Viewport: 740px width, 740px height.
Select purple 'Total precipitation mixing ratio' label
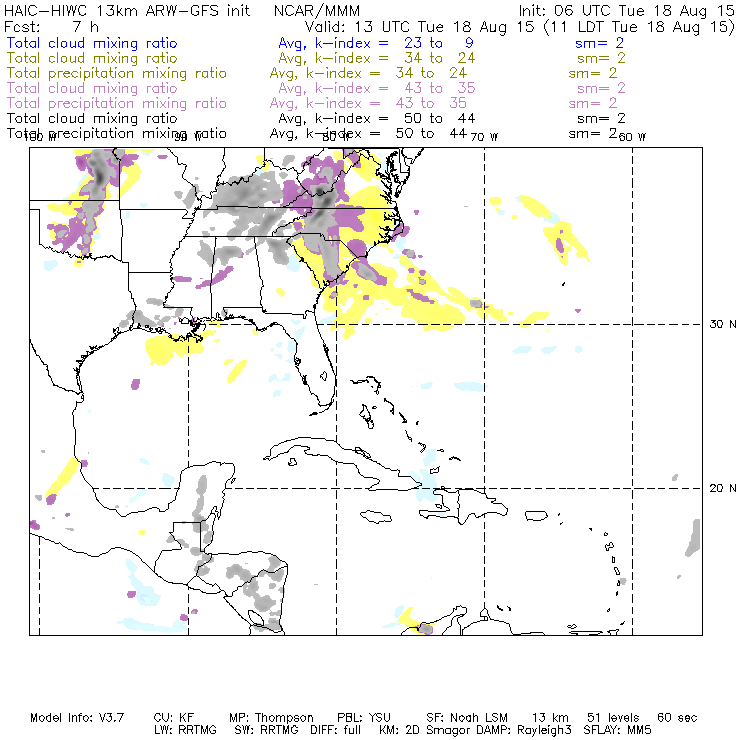point(117,103)
